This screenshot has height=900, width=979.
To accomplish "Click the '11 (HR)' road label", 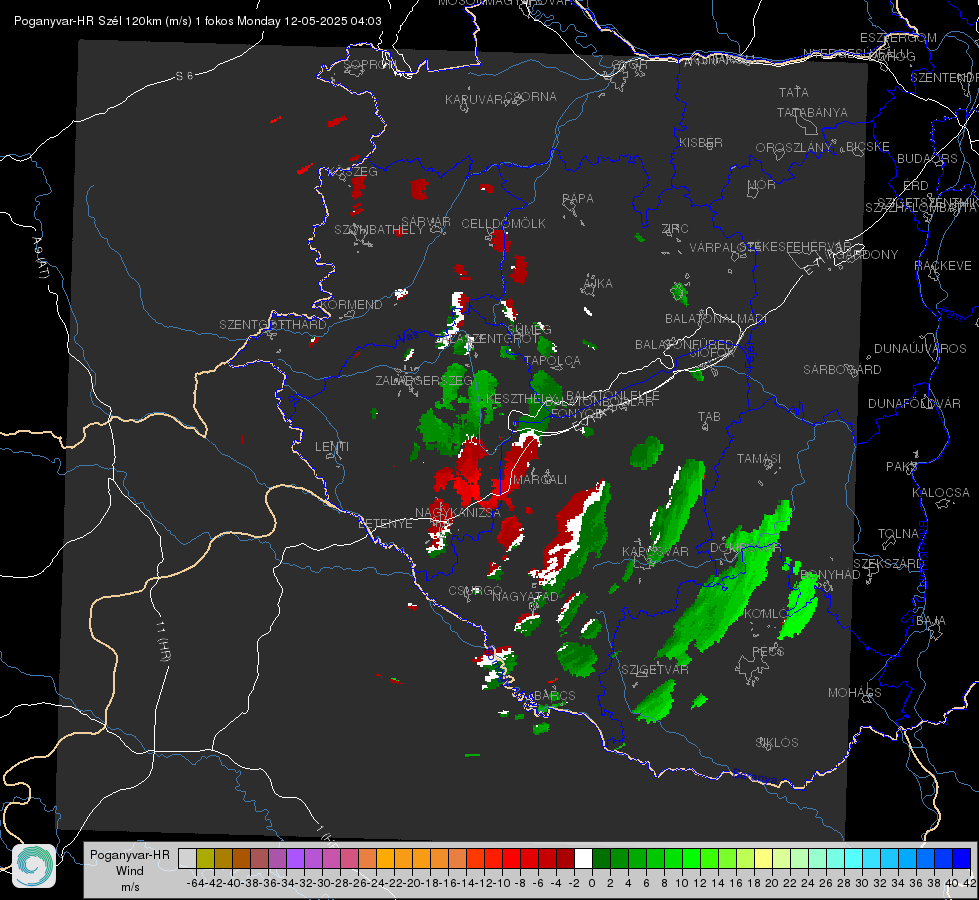I will click(x=163, y=641).
